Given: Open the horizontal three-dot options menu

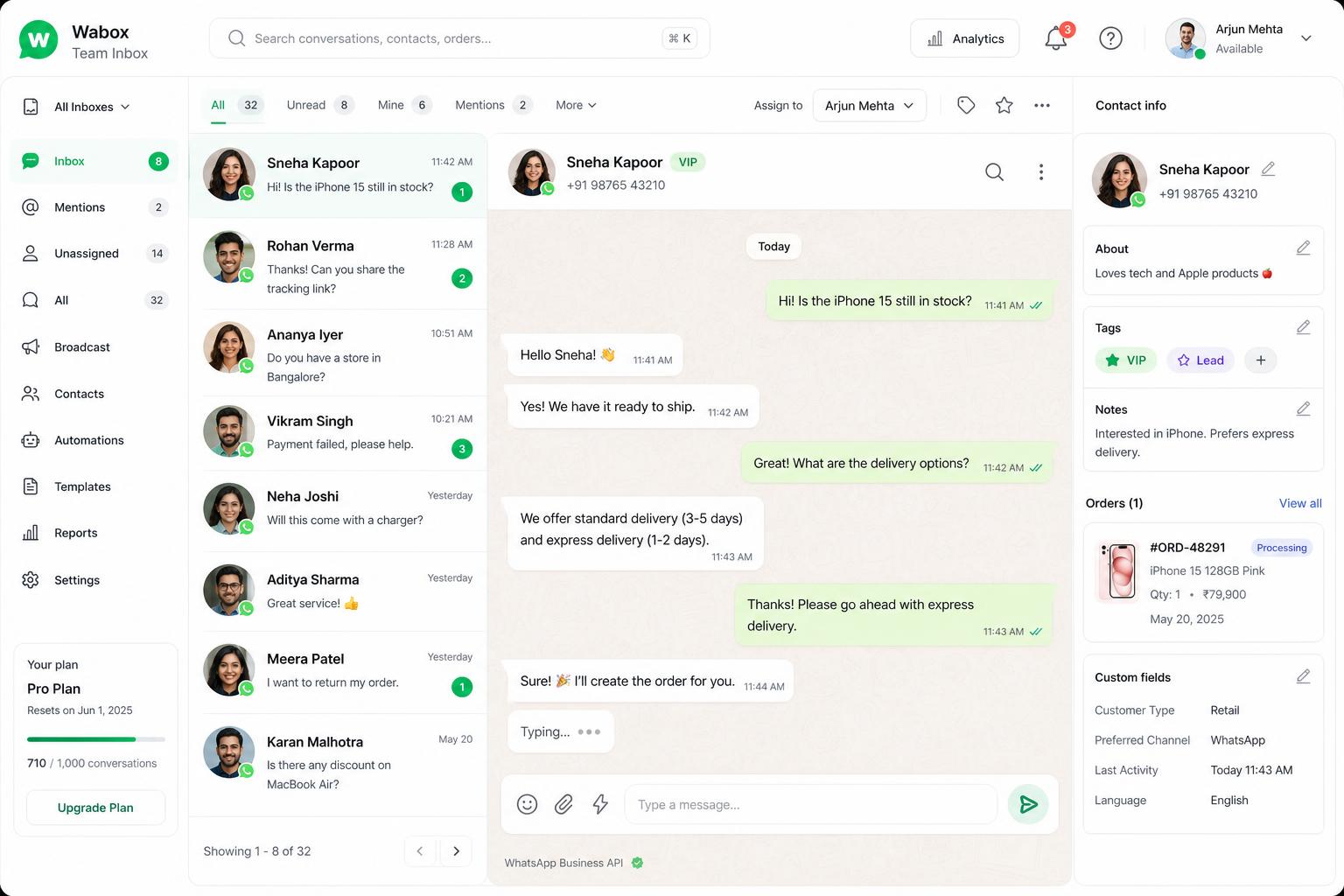Looking at the screenshot, I should (x=1042, y=105).
